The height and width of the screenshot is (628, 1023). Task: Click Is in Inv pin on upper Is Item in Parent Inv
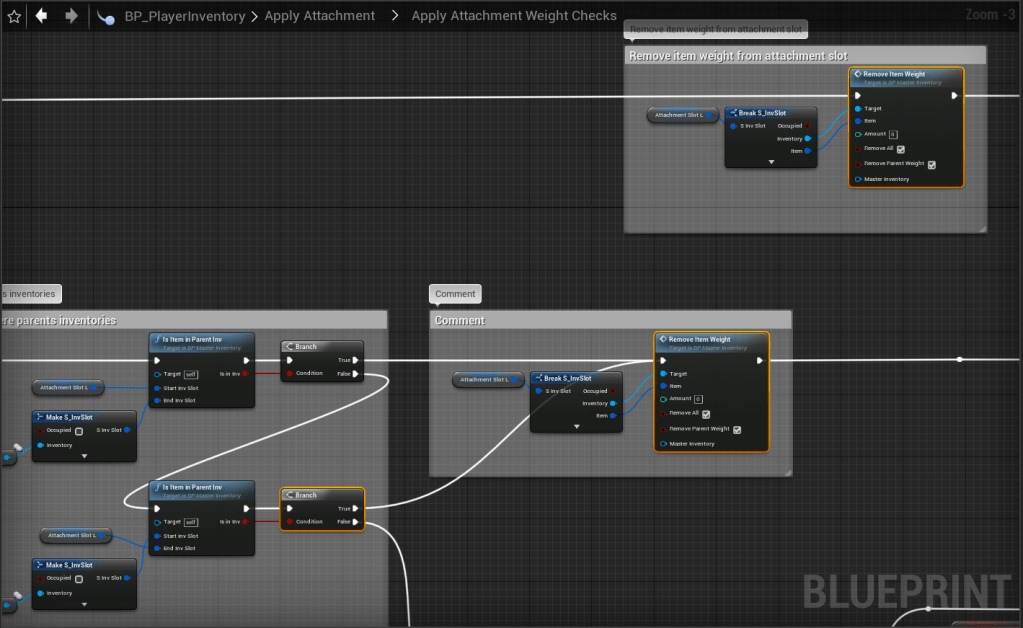click(x=246, y=374)
